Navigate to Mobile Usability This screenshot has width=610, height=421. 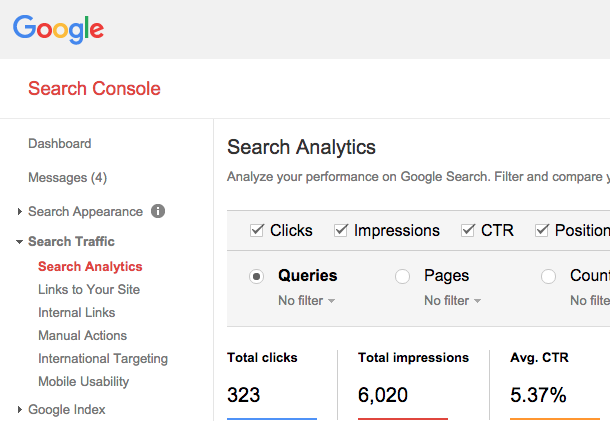[84, 382]
